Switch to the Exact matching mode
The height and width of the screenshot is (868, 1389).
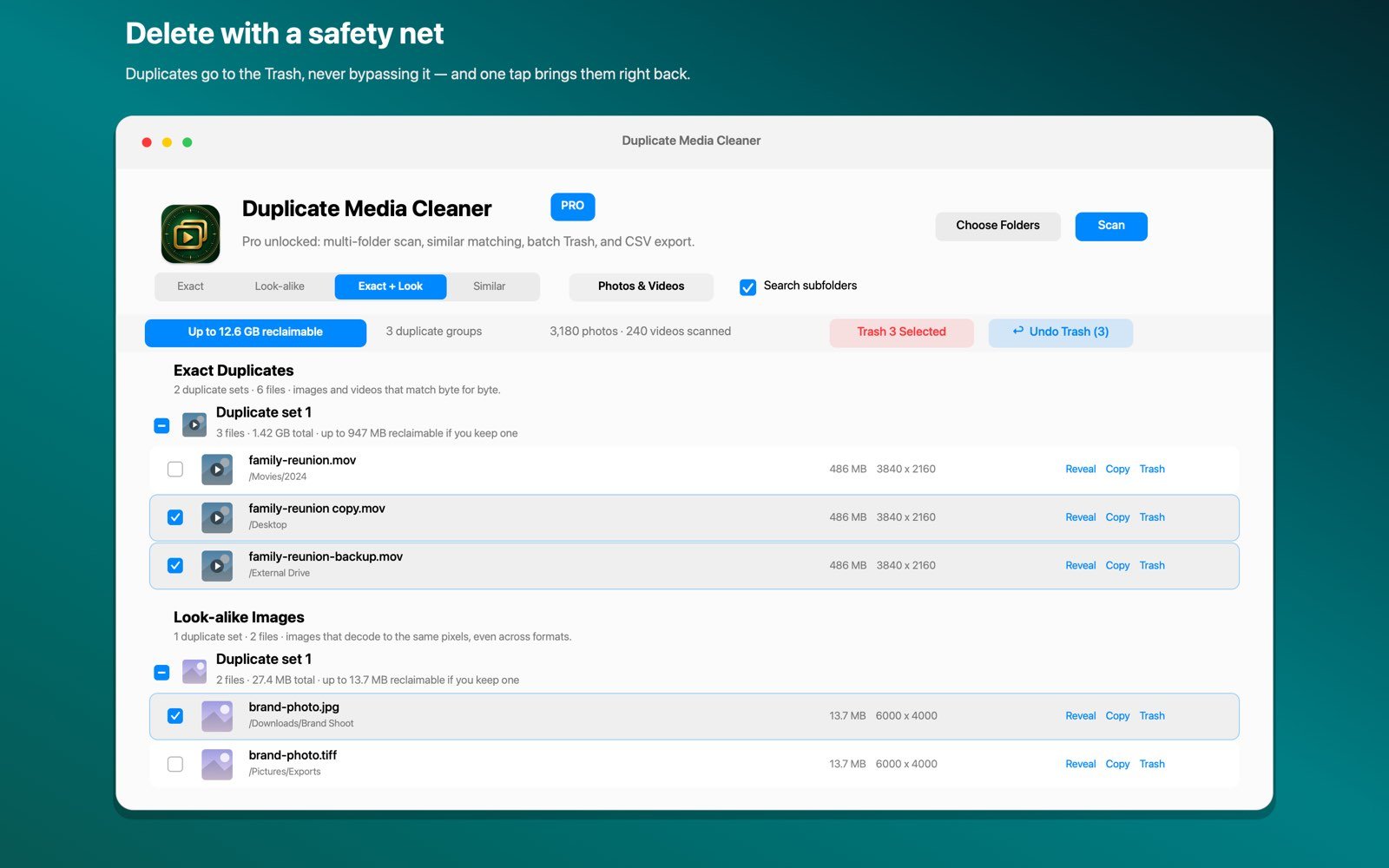click(x=190, y=286)
